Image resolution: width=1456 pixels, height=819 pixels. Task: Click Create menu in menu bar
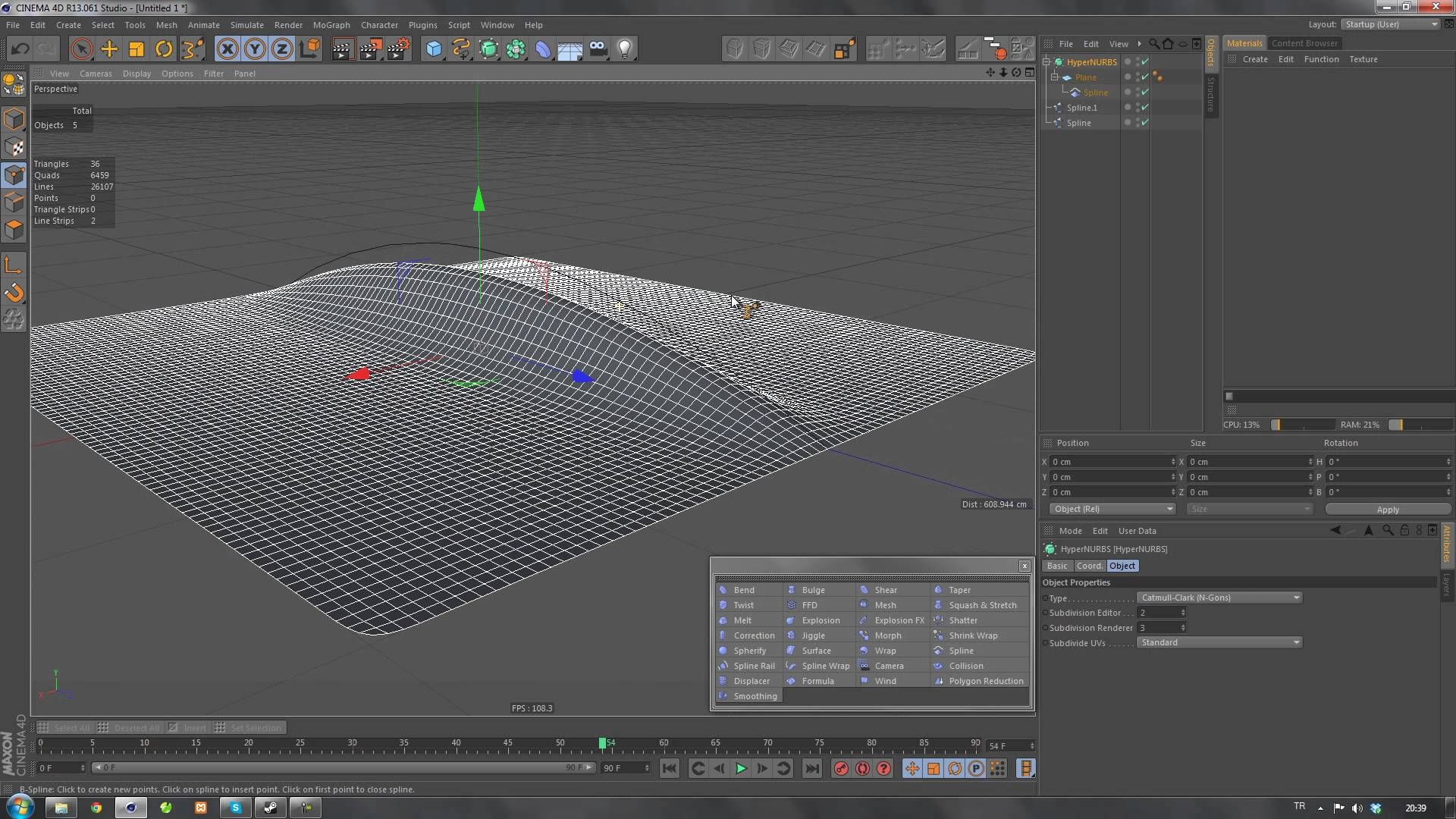click(x=68, y=24)
